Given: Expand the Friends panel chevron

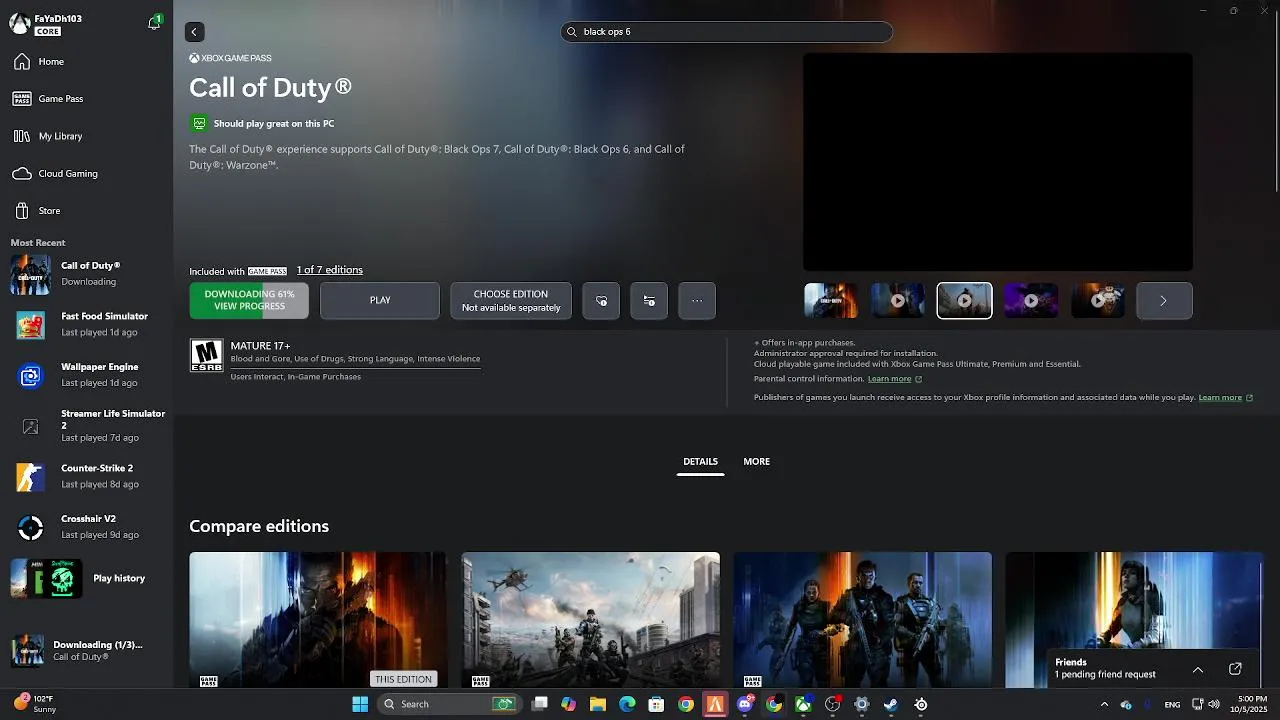Looking at the screenshot, I should click(x=1198, y=669).
